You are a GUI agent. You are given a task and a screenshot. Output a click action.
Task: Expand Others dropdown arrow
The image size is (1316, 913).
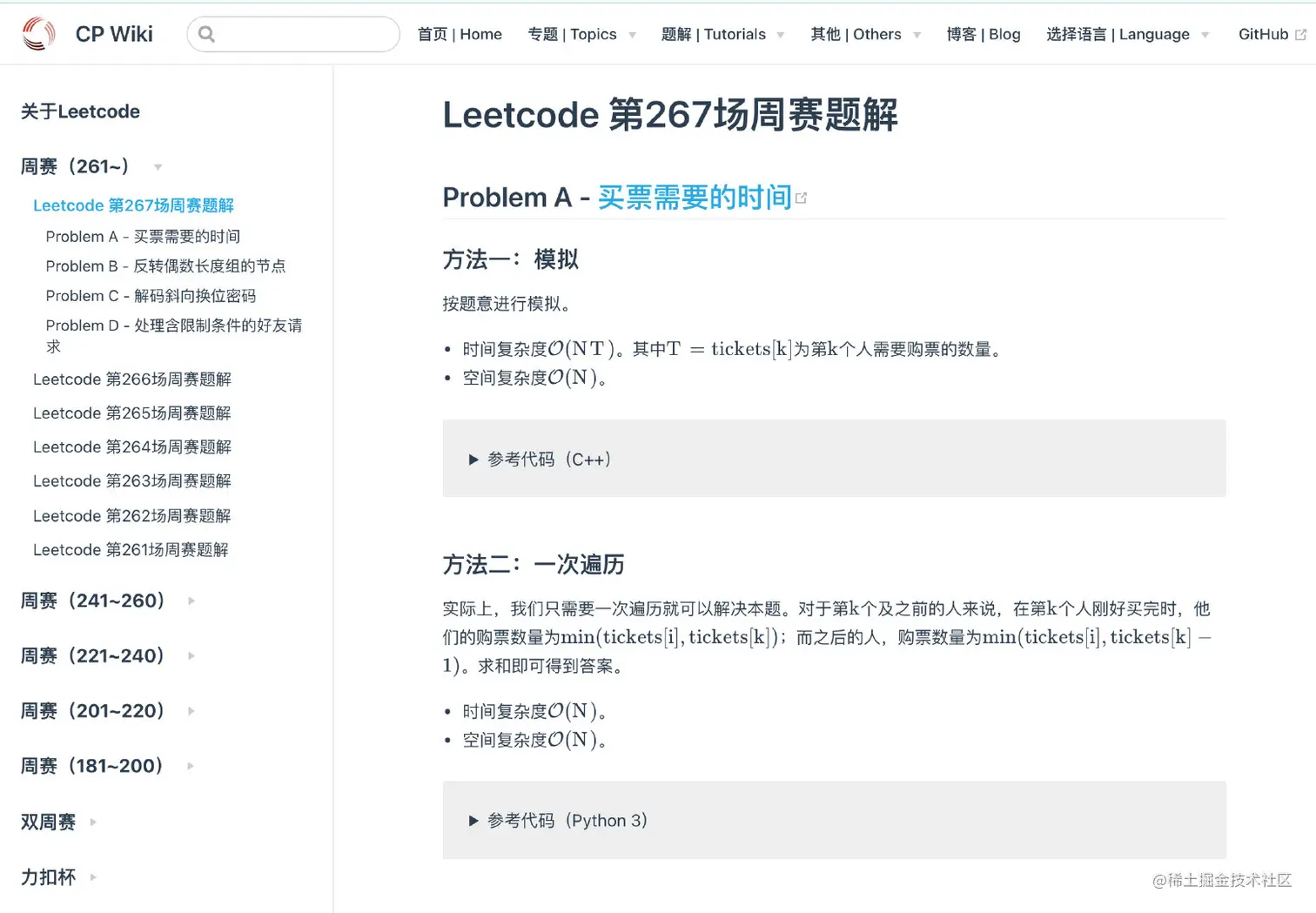click(x=916, y=36)
